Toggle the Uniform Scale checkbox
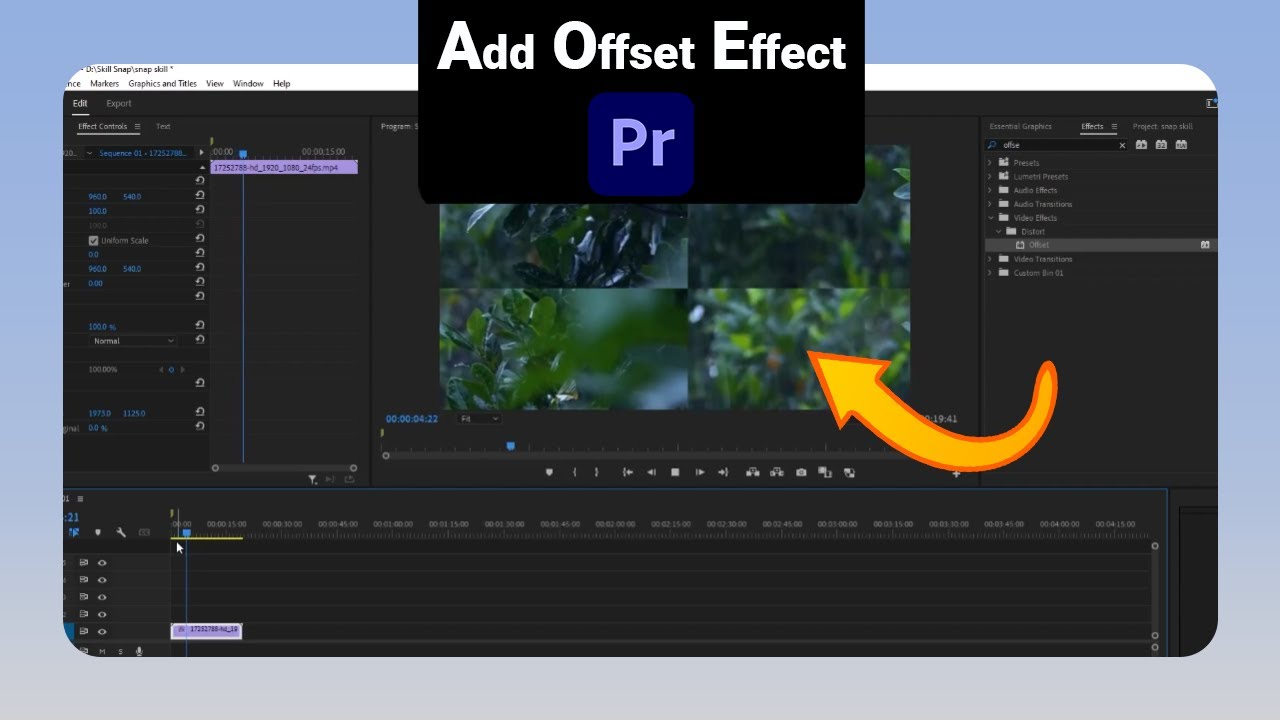The width and height of the screenshot is (1280, 720). 94,240
